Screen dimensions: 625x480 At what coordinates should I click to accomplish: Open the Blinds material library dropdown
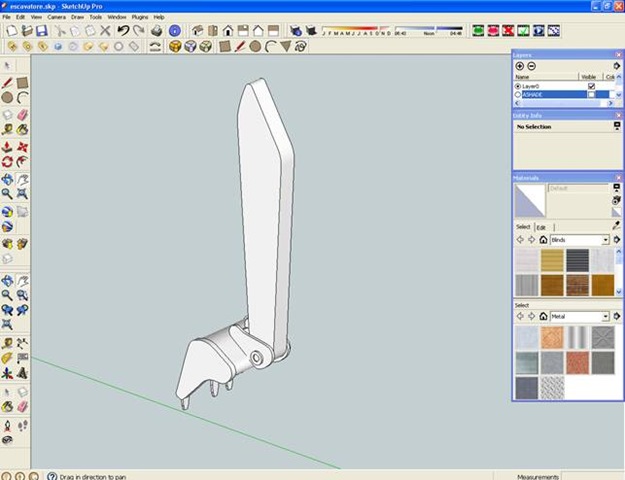(x=606, y=240)
